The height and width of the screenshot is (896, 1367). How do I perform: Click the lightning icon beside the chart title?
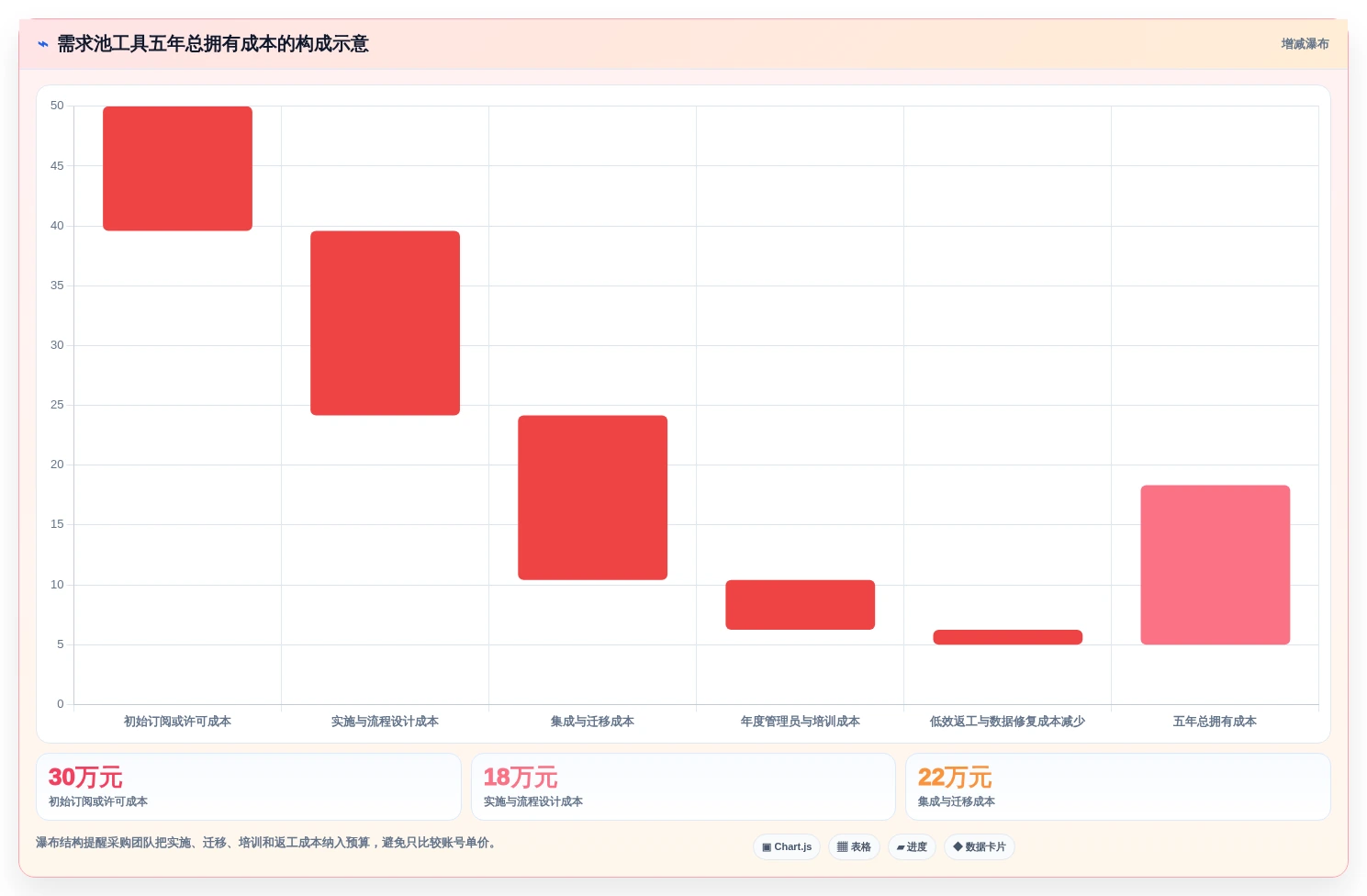tap(43, 44)
